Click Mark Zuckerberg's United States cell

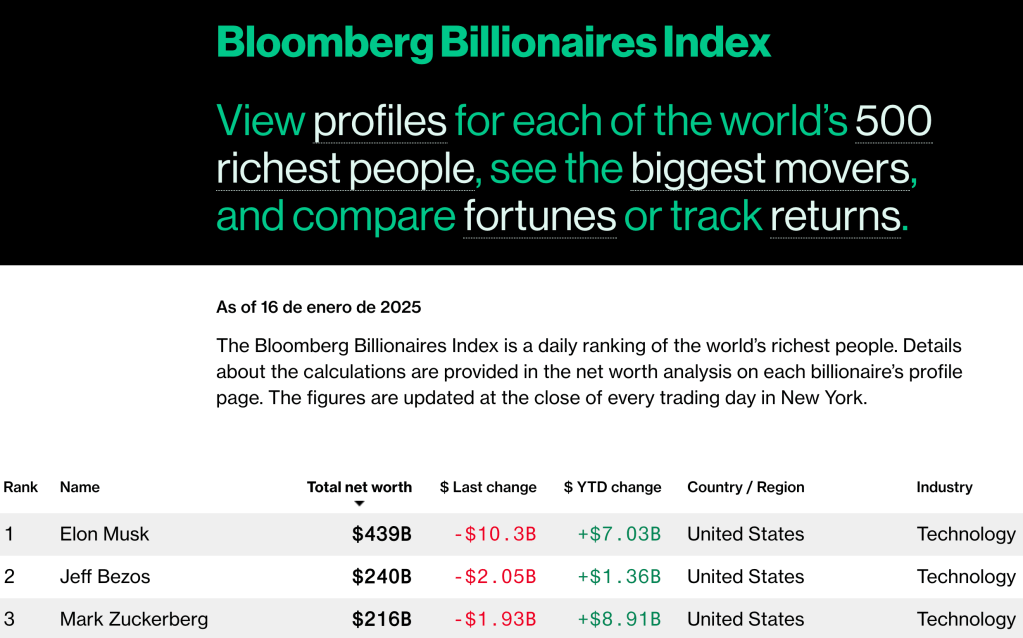click(x=745, y=619)
